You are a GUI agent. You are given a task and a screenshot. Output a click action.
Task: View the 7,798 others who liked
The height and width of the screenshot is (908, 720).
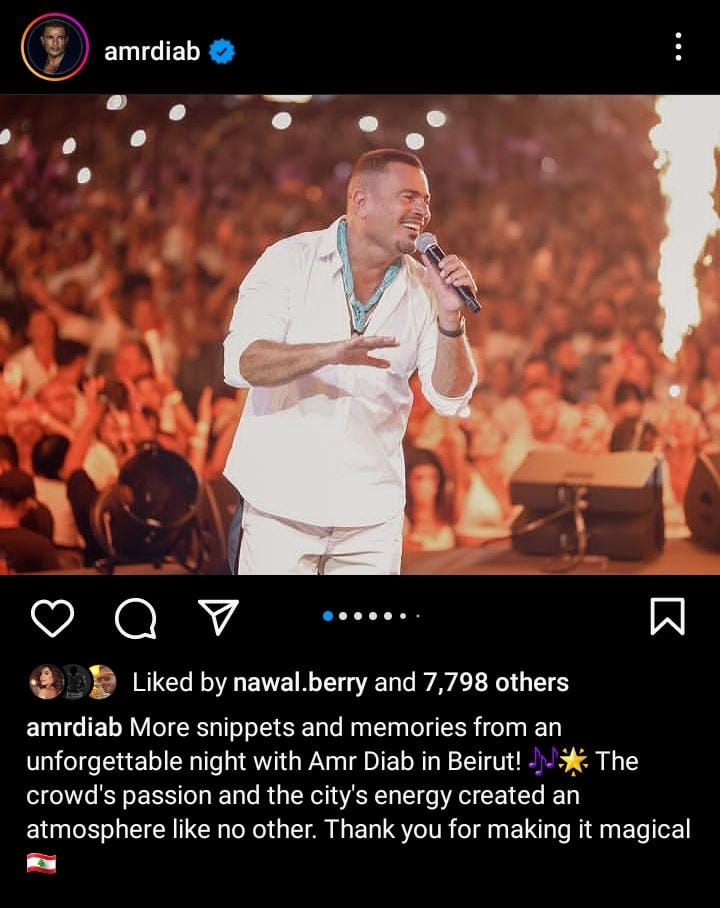[496, 682]
